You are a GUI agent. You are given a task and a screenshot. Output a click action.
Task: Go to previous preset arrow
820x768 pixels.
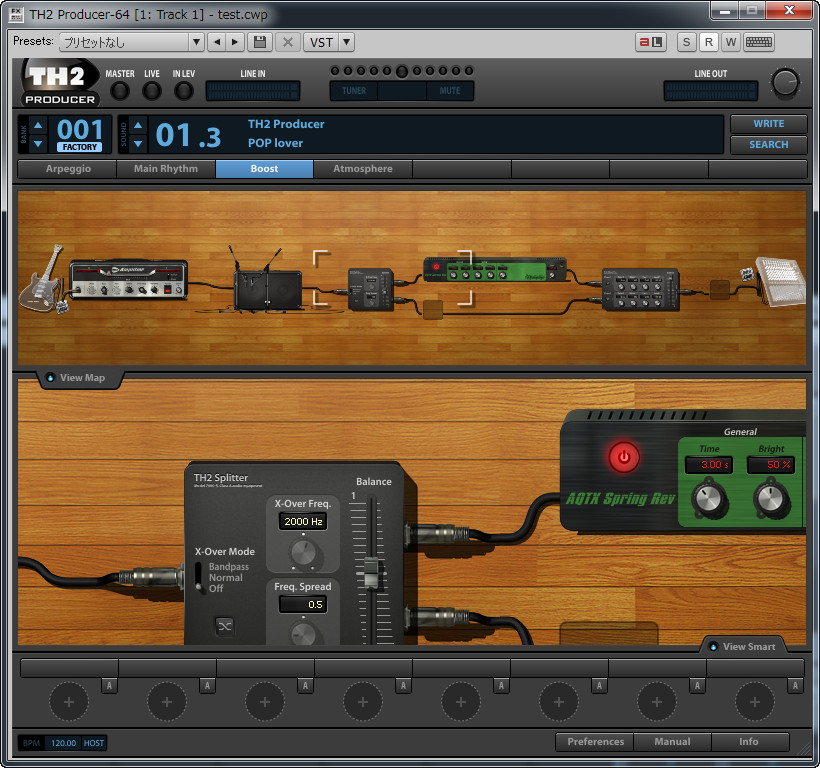click(217, 42)
